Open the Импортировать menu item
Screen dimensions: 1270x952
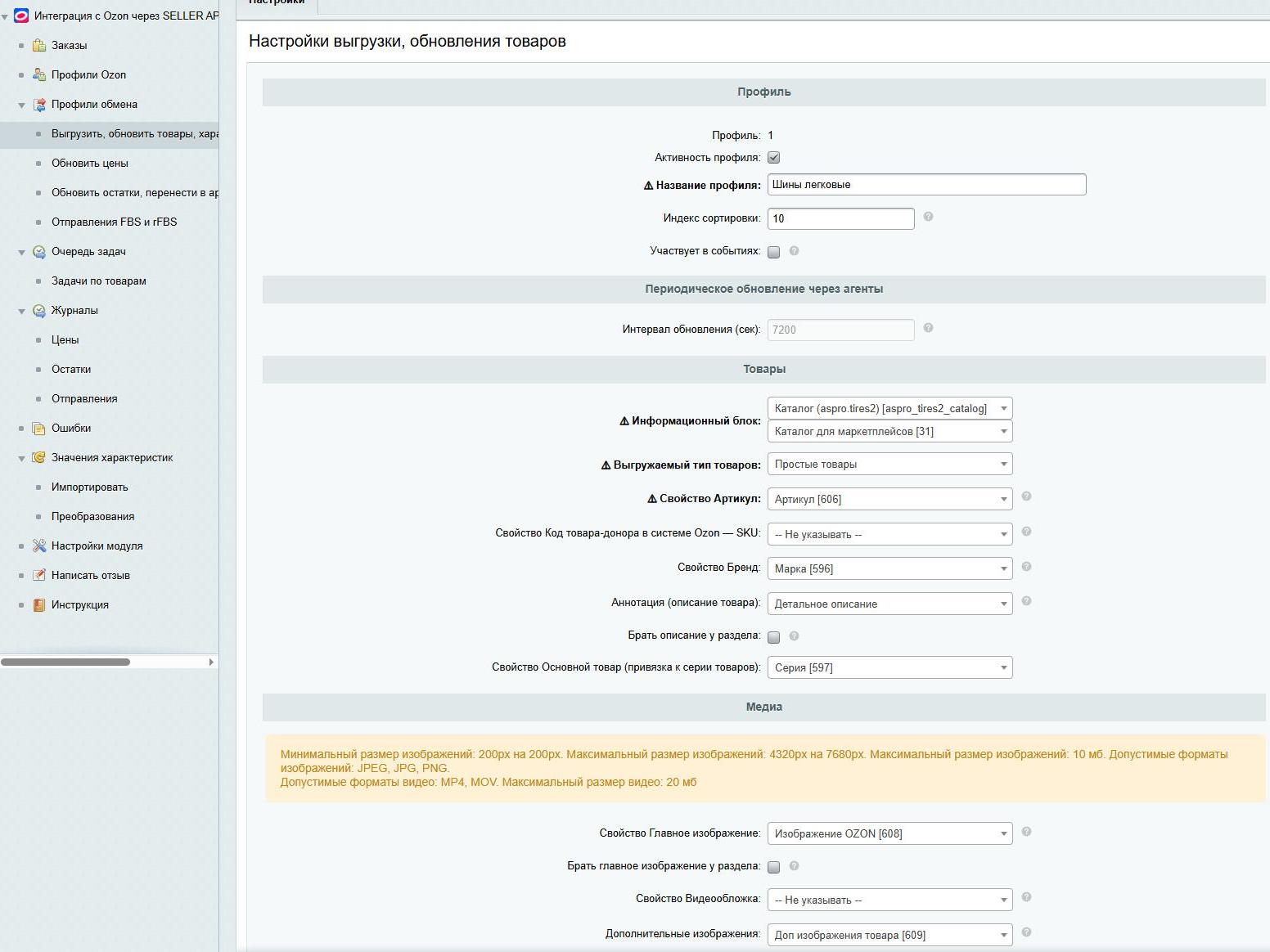90,487
